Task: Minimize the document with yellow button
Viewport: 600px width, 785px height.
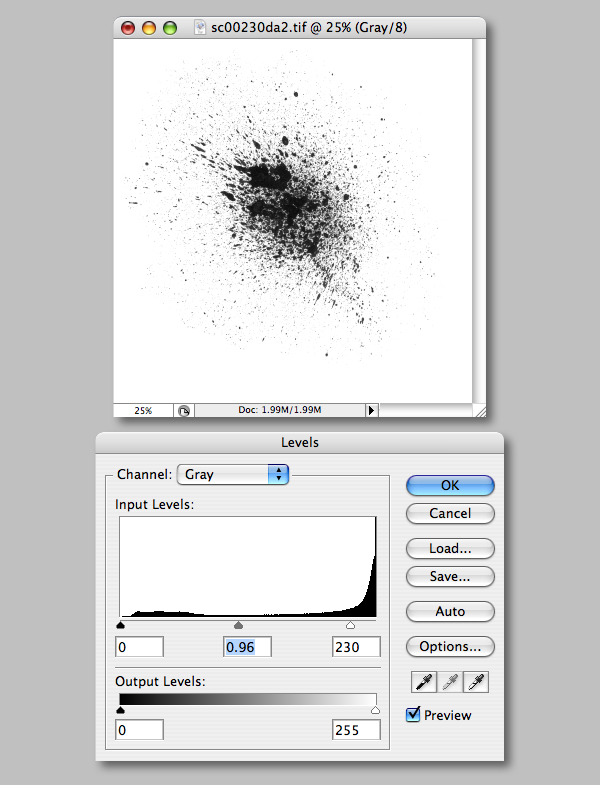Action: [149, 28]
